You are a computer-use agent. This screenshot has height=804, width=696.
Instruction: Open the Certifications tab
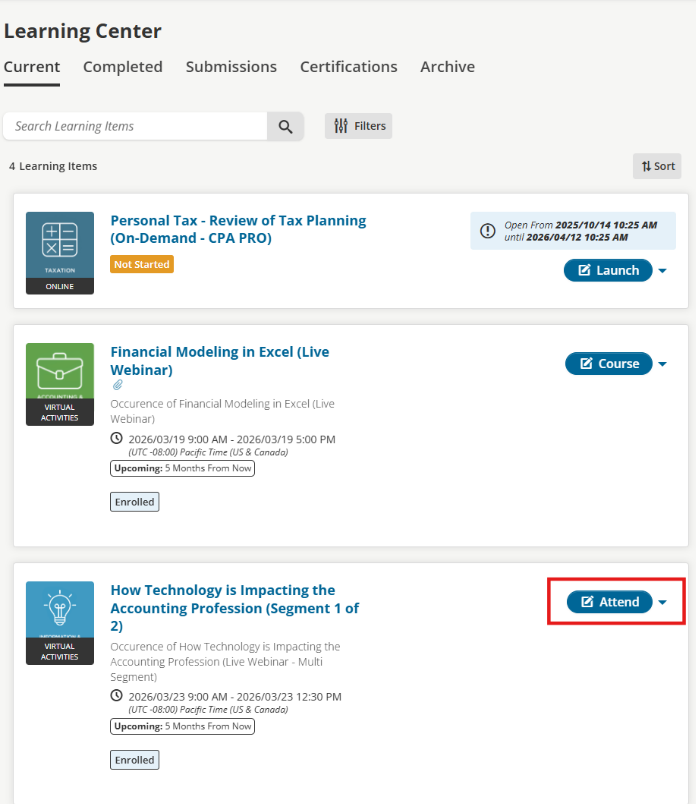click(348, 67)
